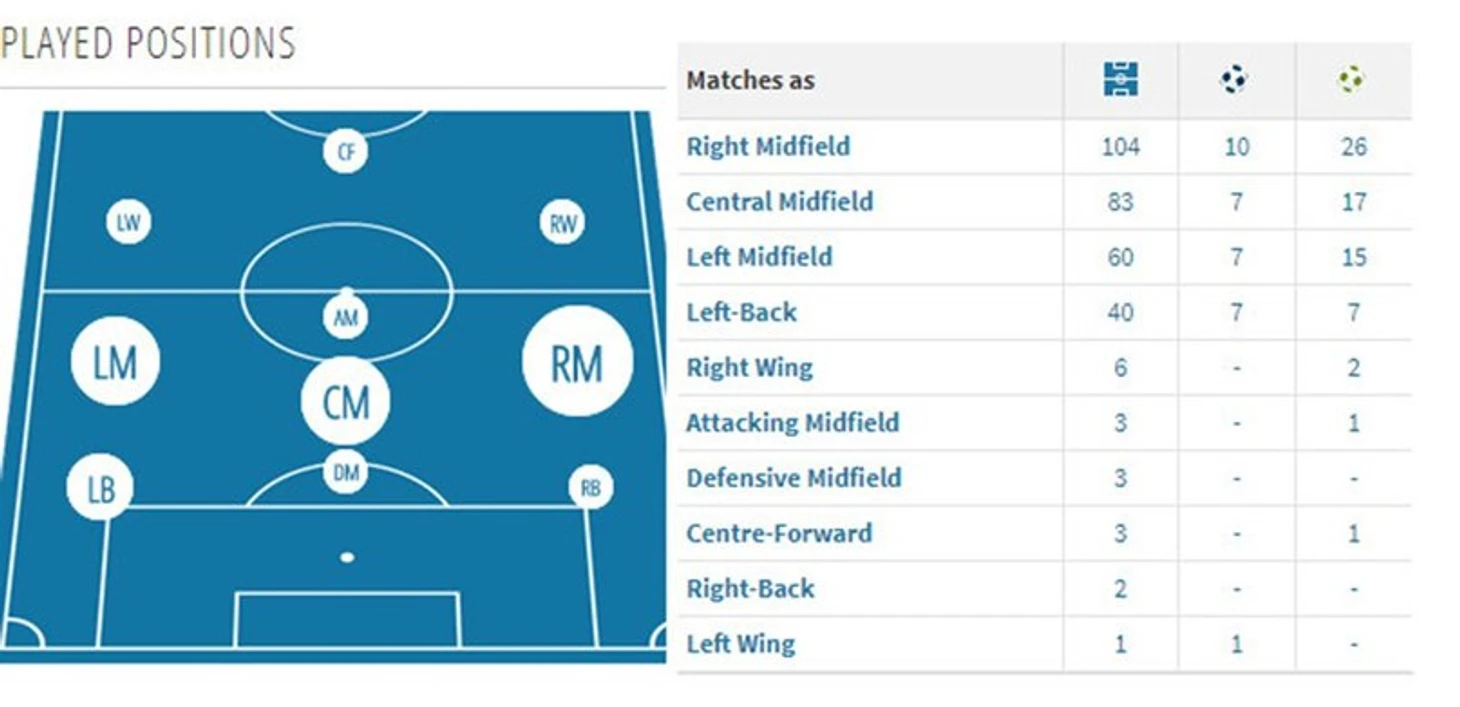Open the Central Midfield link
The image size is (1460, 707).
[x=780, y=201]
